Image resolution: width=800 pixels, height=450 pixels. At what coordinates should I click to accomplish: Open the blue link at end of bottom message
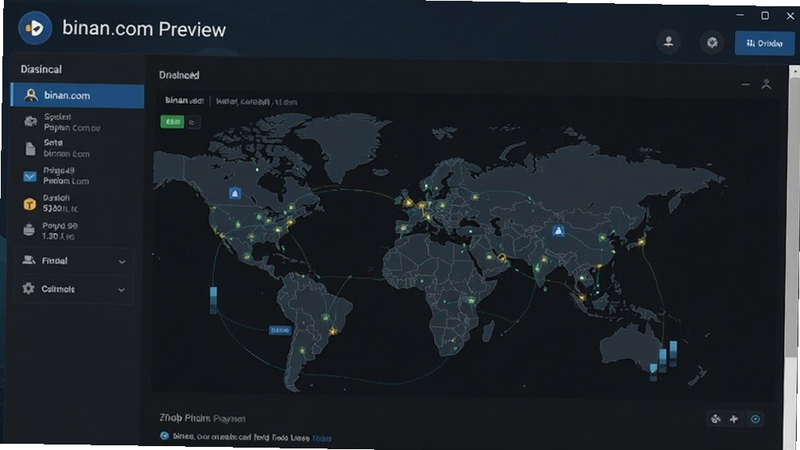321,438
